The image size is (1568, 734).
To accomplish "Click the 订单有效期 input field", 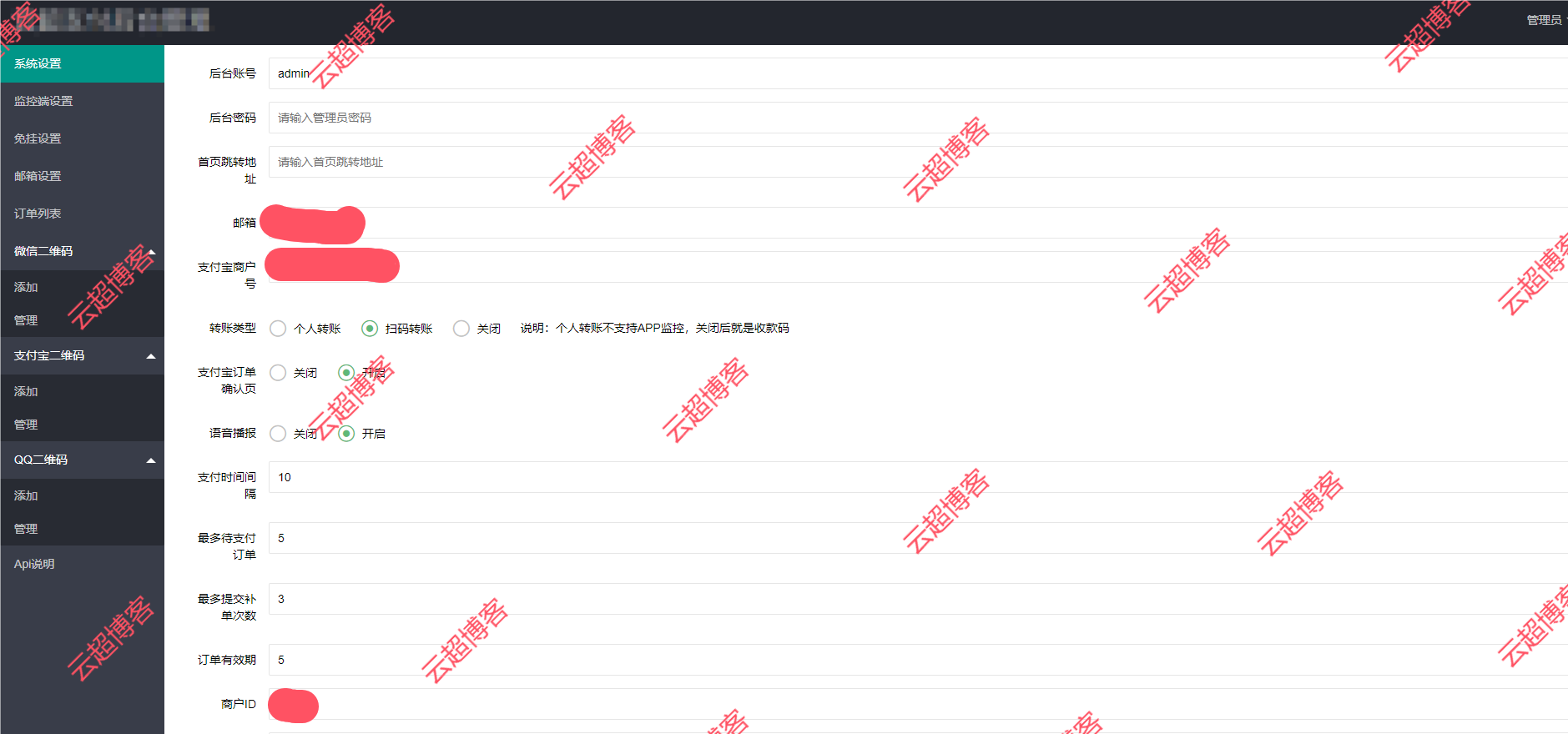I will (x=918, y=660).
